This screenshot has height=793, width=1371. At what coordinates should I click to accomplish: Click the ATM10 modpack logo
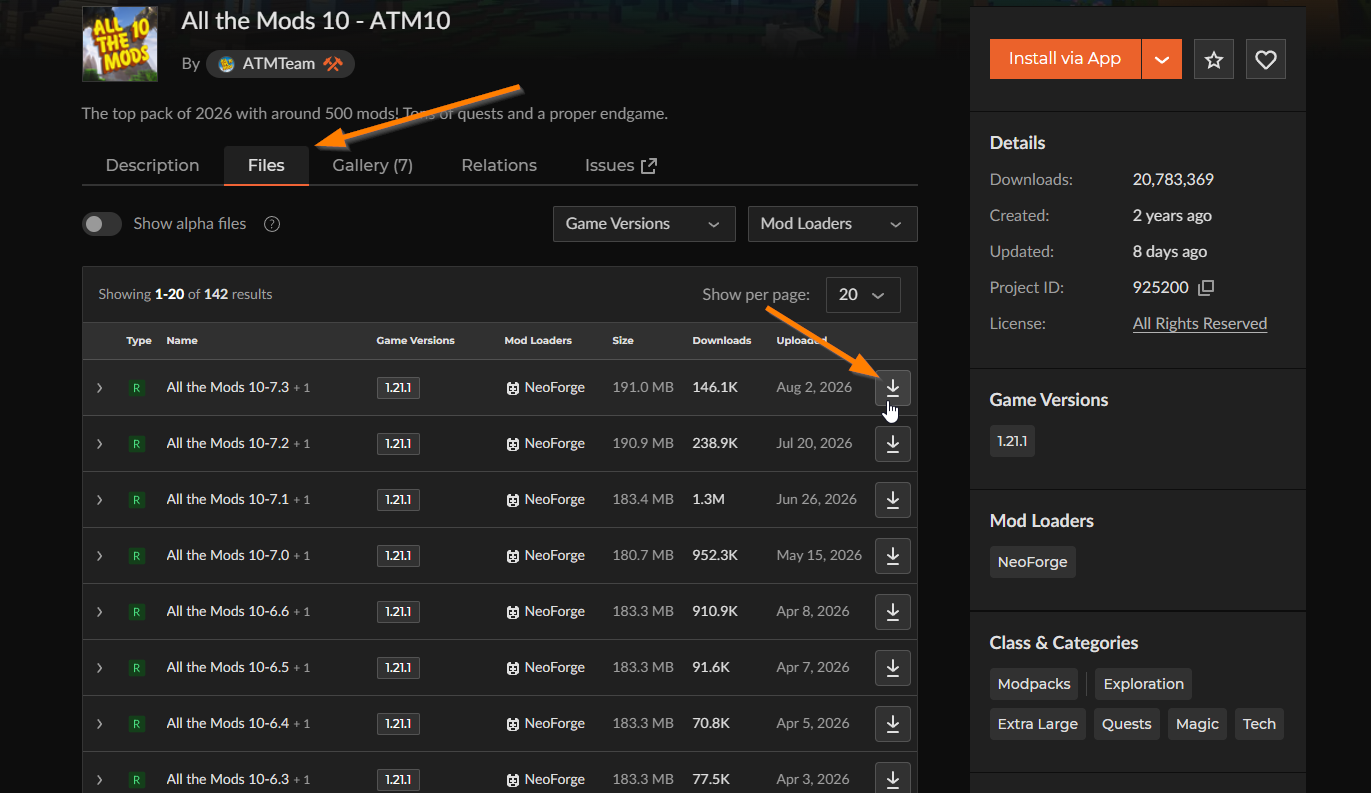click(x=120, y=44)
